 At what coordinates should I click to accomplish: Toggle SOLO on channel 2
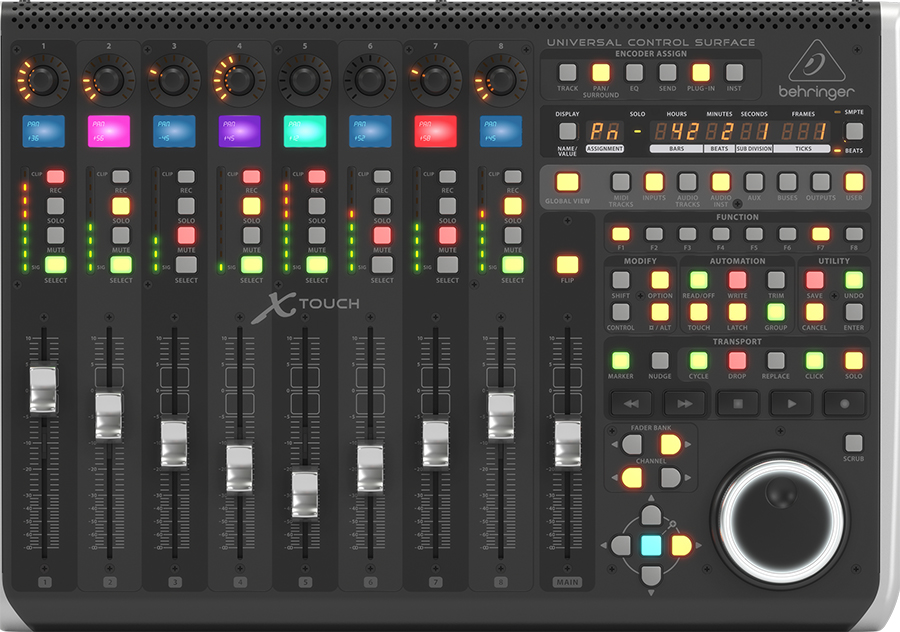coord(121,206)
